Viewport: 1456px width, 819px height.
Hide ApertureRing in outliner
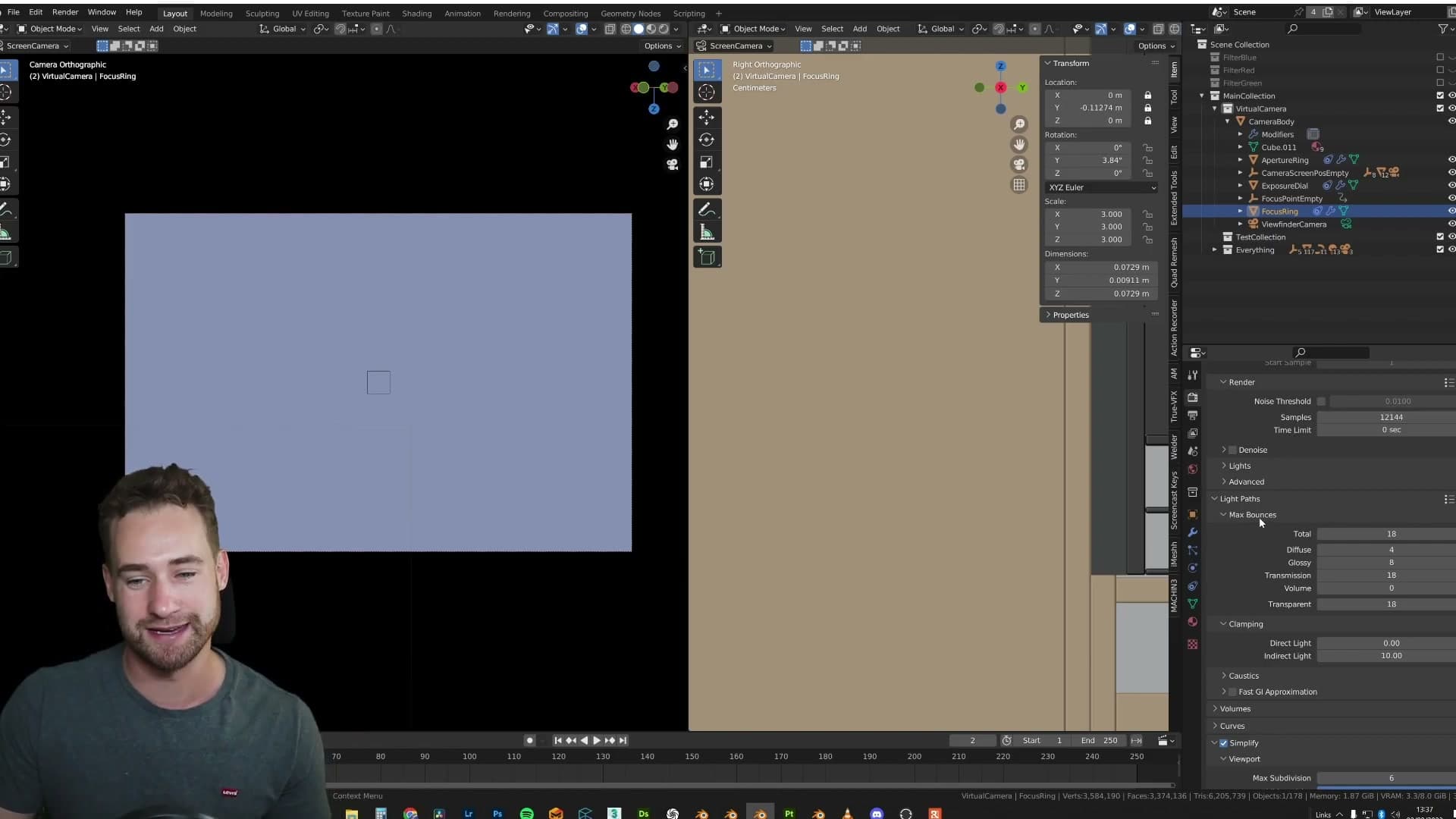tap(1451, 160)
